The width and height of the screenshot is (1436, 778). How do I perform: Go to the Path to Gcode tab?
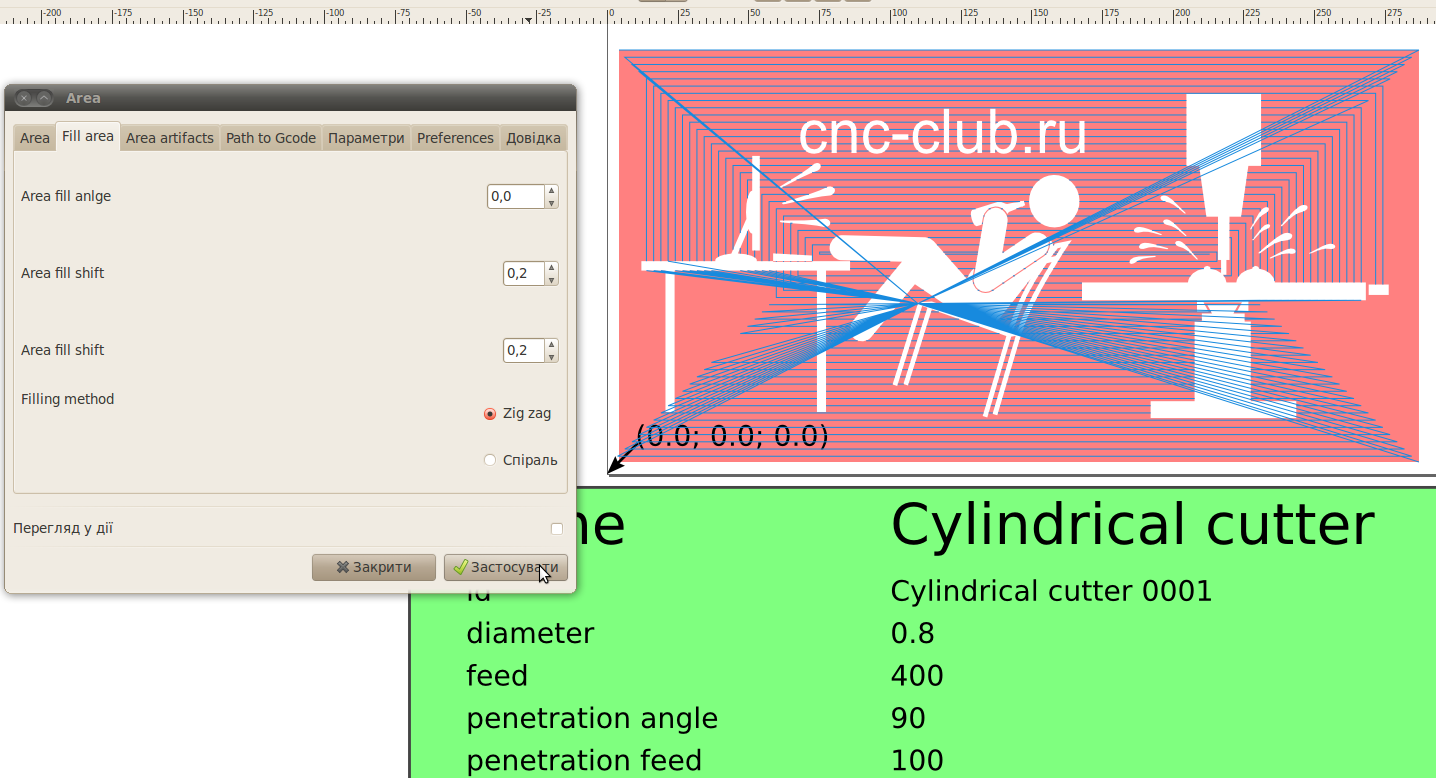pyautogui.click(x=271, y=138)
